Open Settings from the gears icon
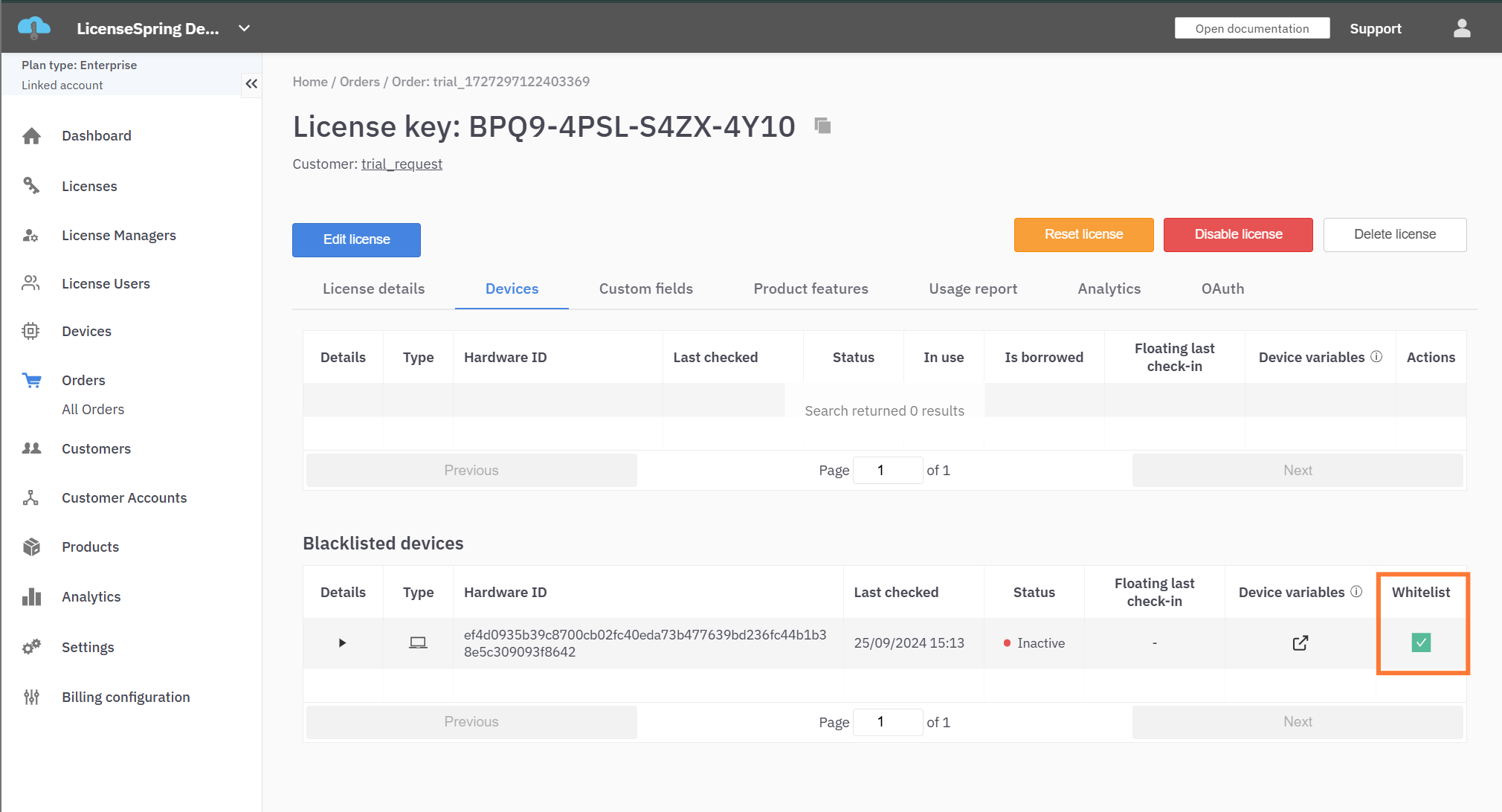This screenshot has width=1502, height=812. click(x=31, y=647)
